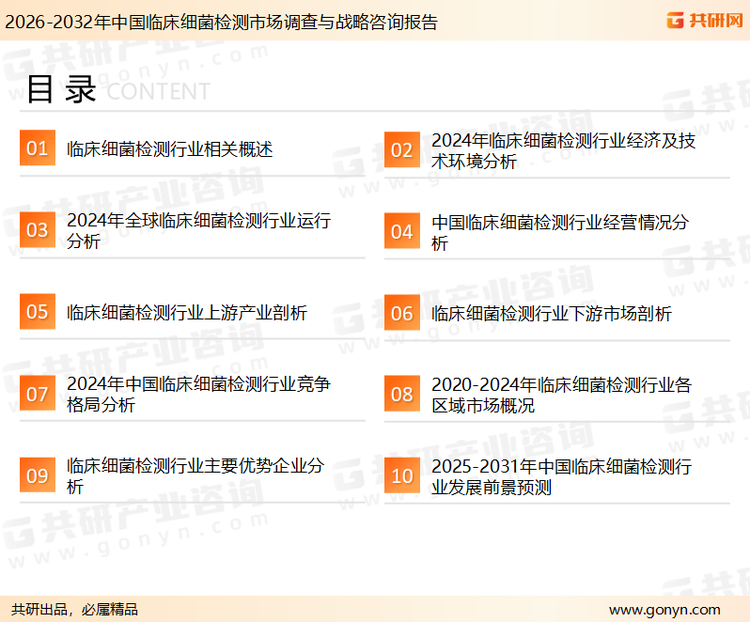Viewport: 750px width, 622px height.
Task: Open chapter 临床细菌检测行业下游市场剖析
Action: point(551,314)
